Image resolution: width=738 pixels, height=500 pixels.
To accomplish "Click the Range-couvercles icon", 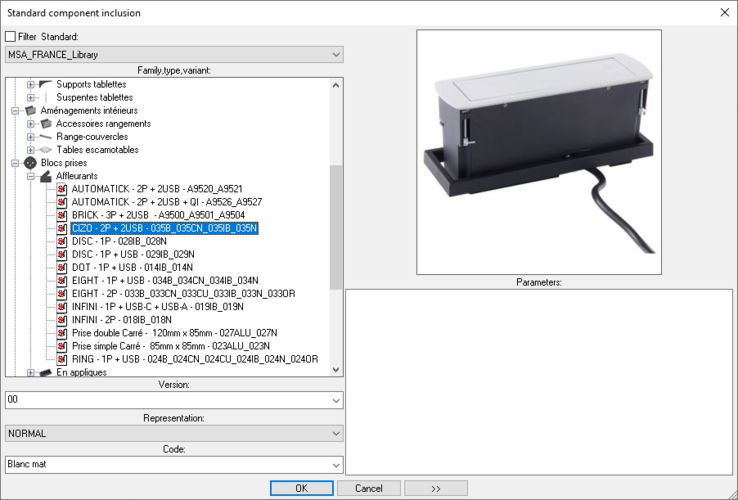I will tap(45, 137).
